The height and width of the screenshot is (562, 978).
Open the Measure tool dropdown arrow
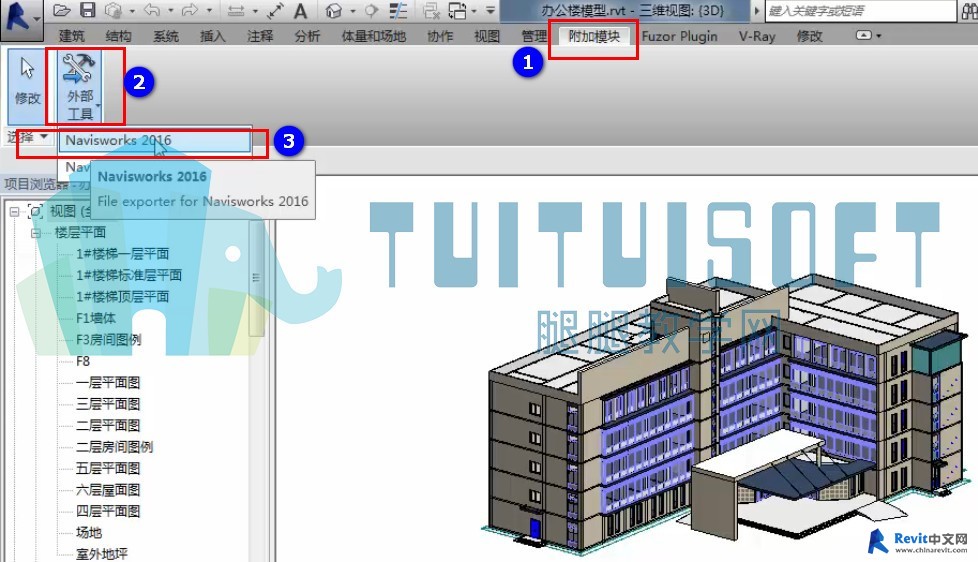[254, 11]
